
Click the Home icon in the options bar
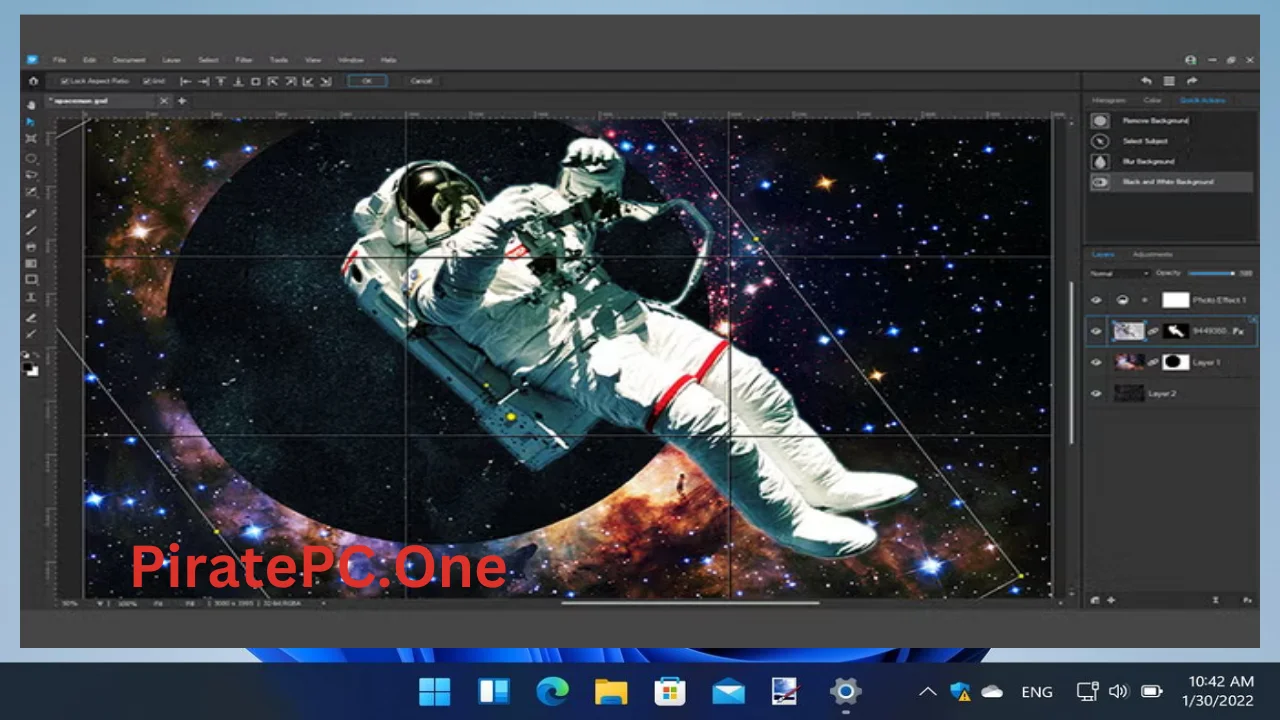[x=33, y=81]
